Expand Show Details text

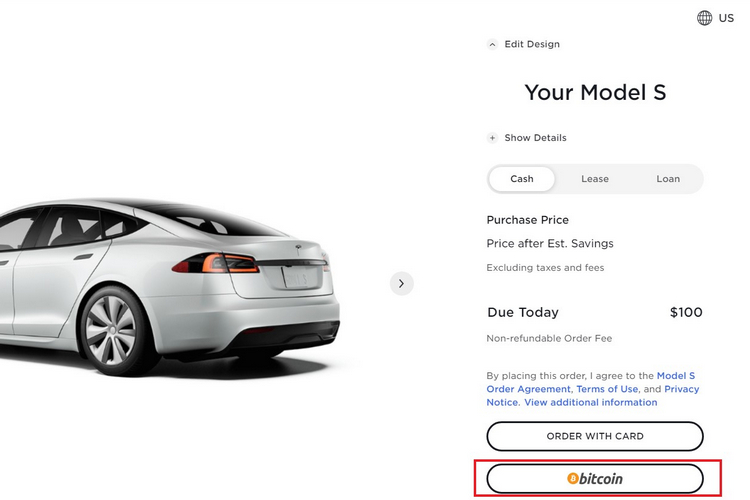click(x=535, y=138)
